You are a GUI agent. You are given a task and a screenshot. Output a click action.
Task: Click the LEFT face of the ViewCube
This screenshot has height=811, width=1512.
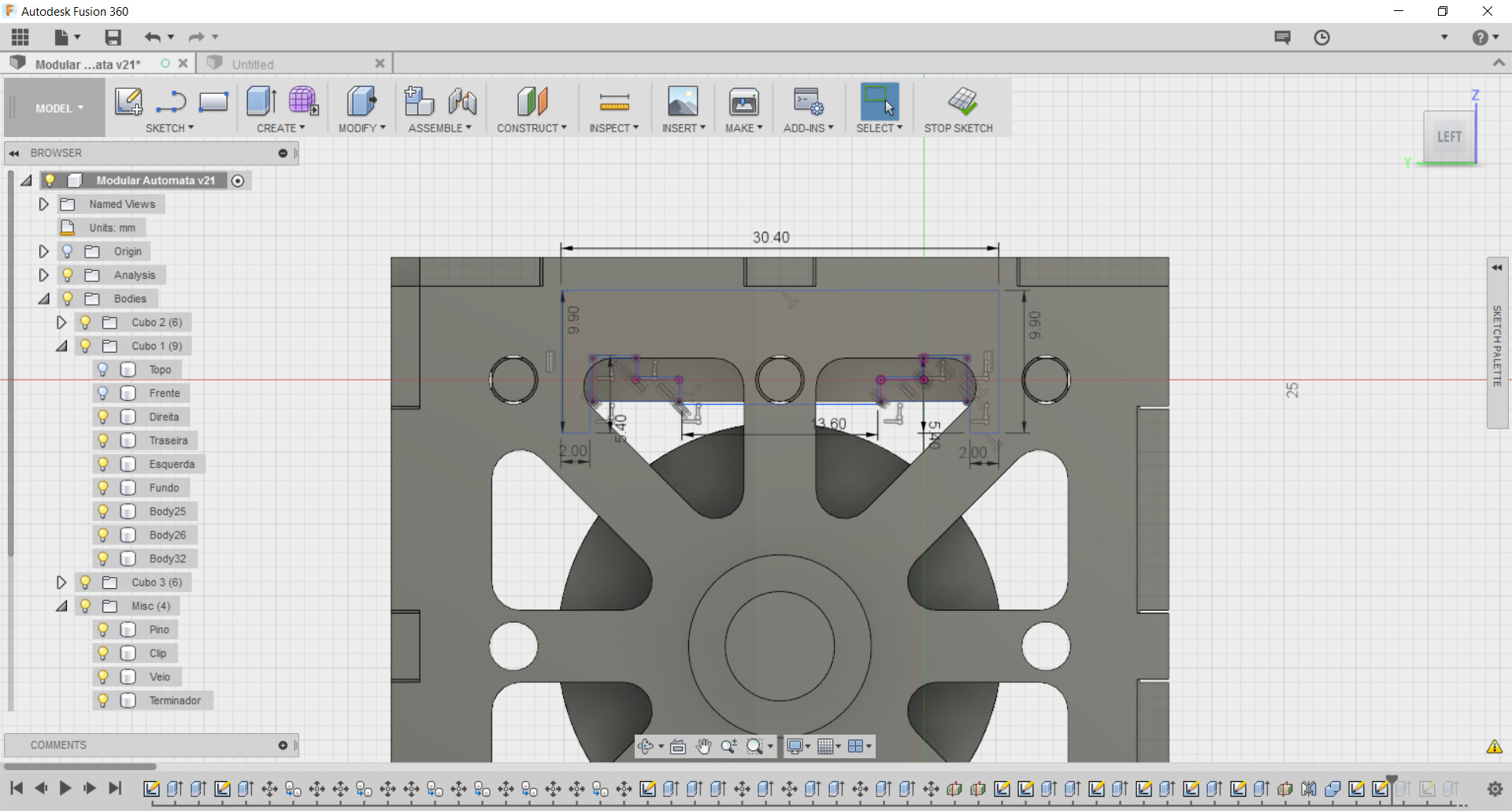point(1448,137)
